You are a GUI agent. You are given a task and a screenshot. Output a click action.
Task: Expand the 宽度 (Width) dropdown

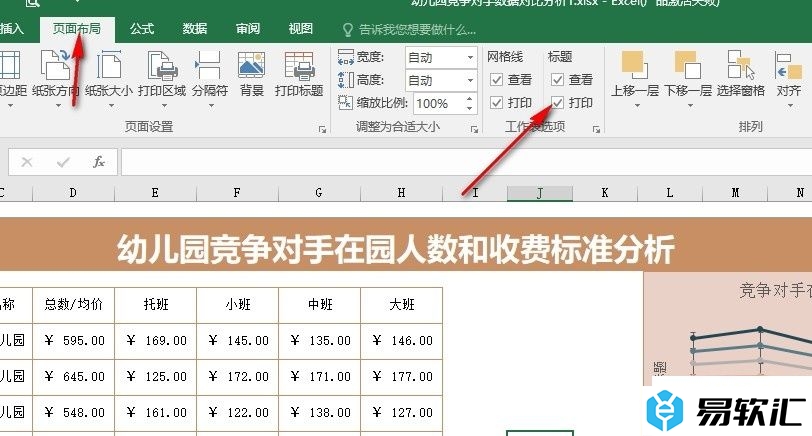[x=470, y=57]
